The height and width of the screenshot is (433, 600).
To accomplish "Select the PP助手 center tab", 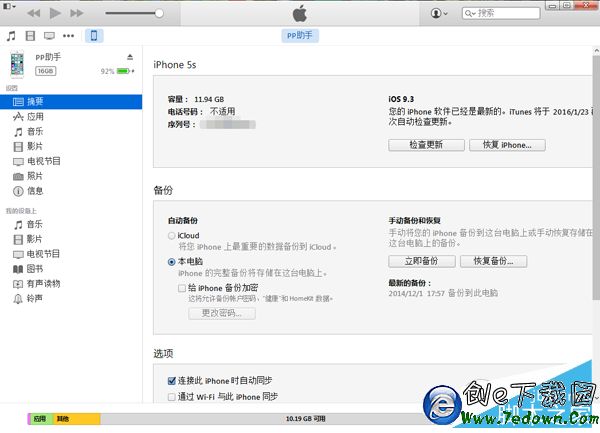I will (x=300, y=36).
